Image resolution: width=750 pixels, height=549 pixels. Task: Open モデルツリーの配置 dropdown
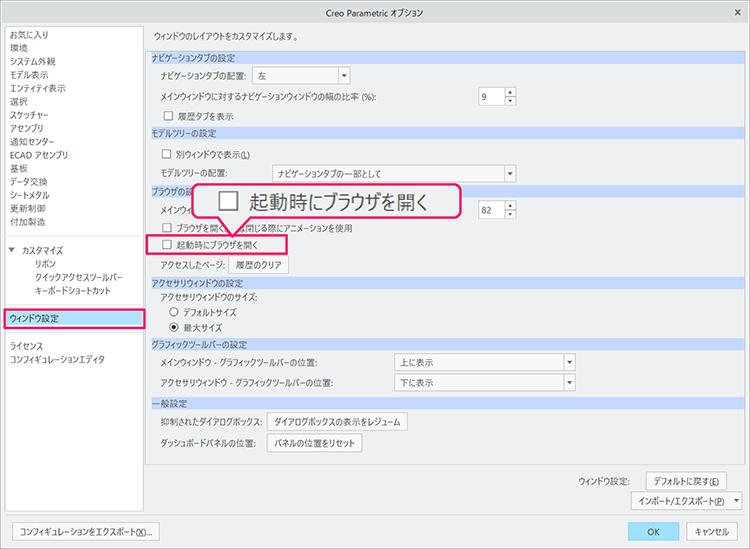509,174
